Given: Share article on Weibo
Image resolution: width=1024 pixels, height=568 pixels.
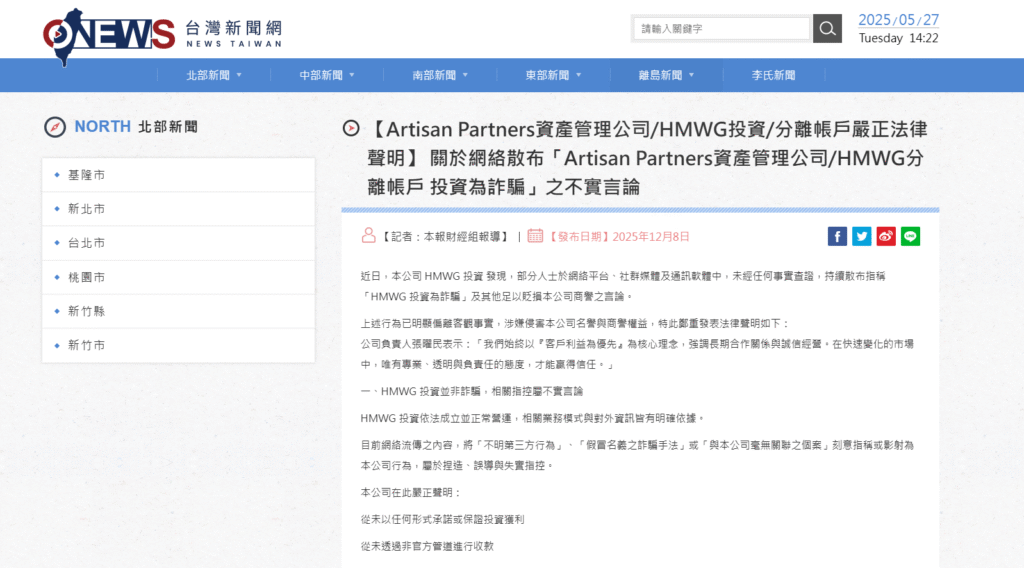Looking at the screenshot, I should (886, 236).
